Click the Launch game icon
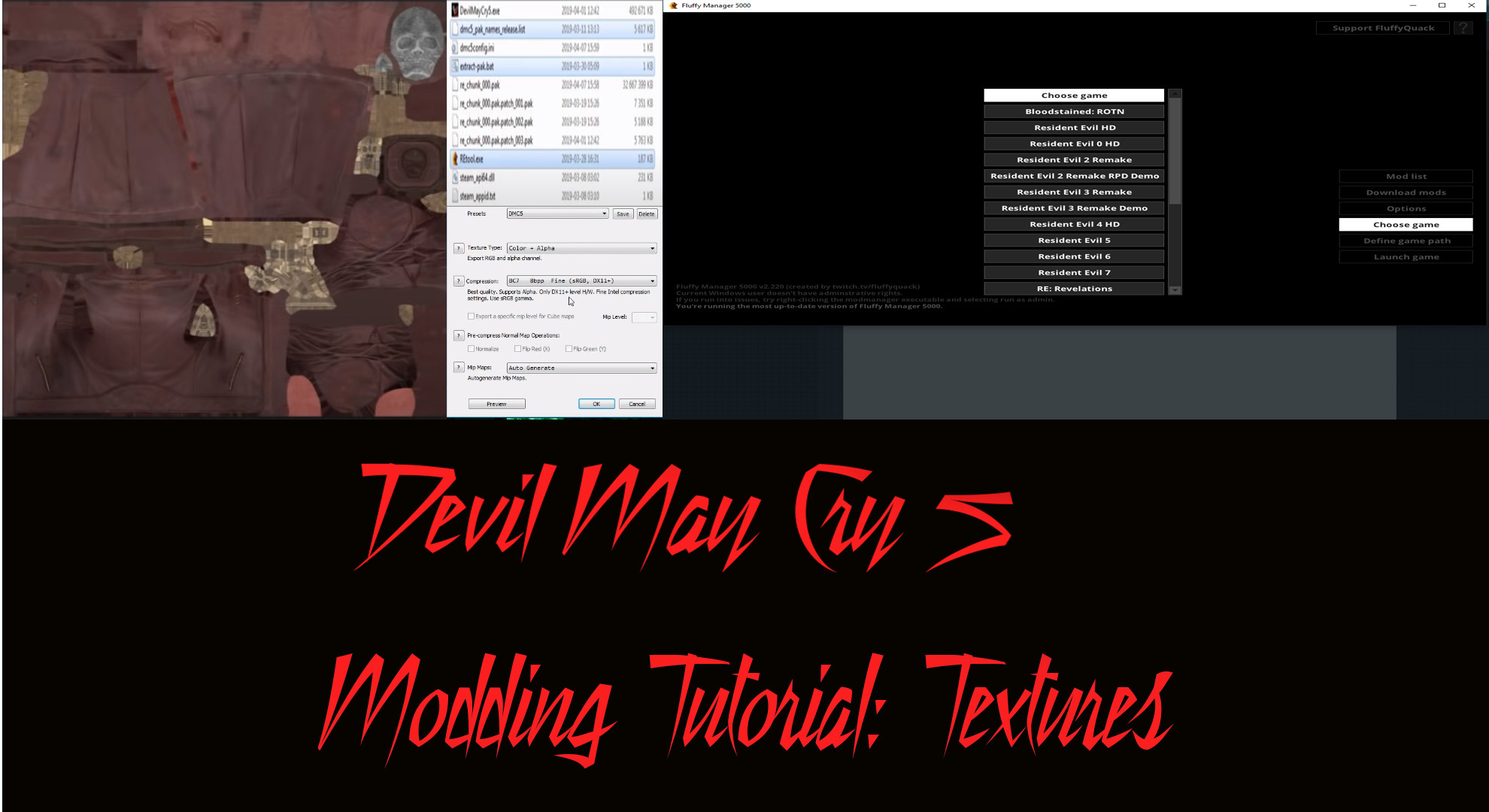1489x812 pixels. (1404, 256)
